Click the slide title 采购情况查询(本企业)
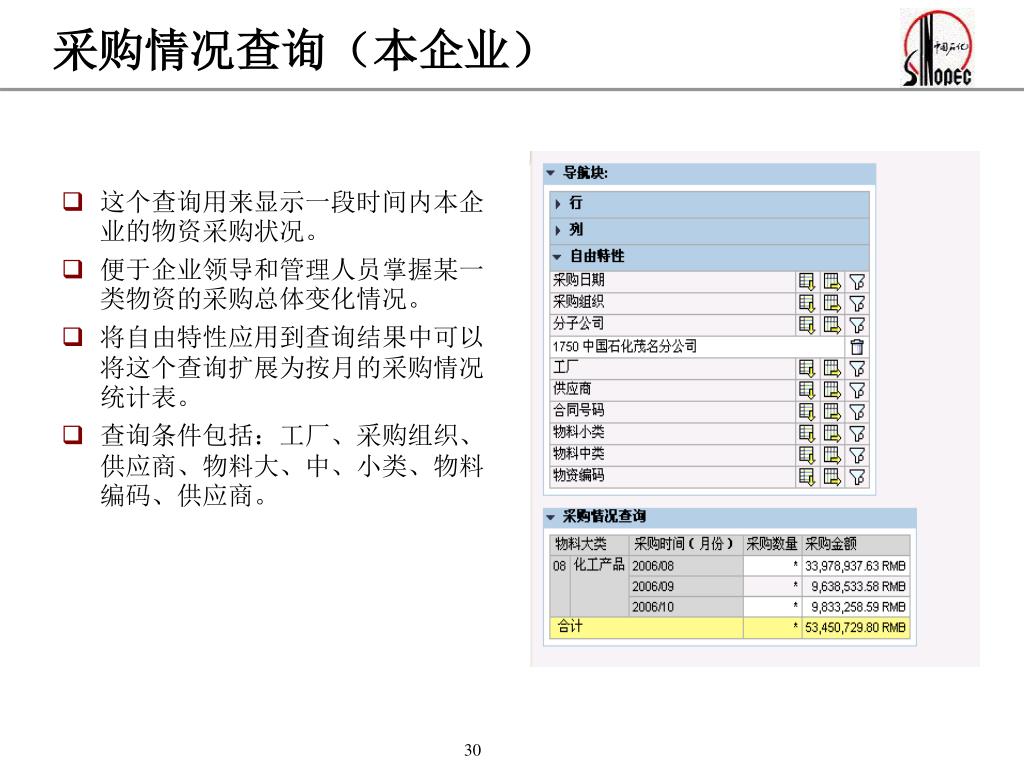This screenshot has width=1024, height=768. coord(293,50)
